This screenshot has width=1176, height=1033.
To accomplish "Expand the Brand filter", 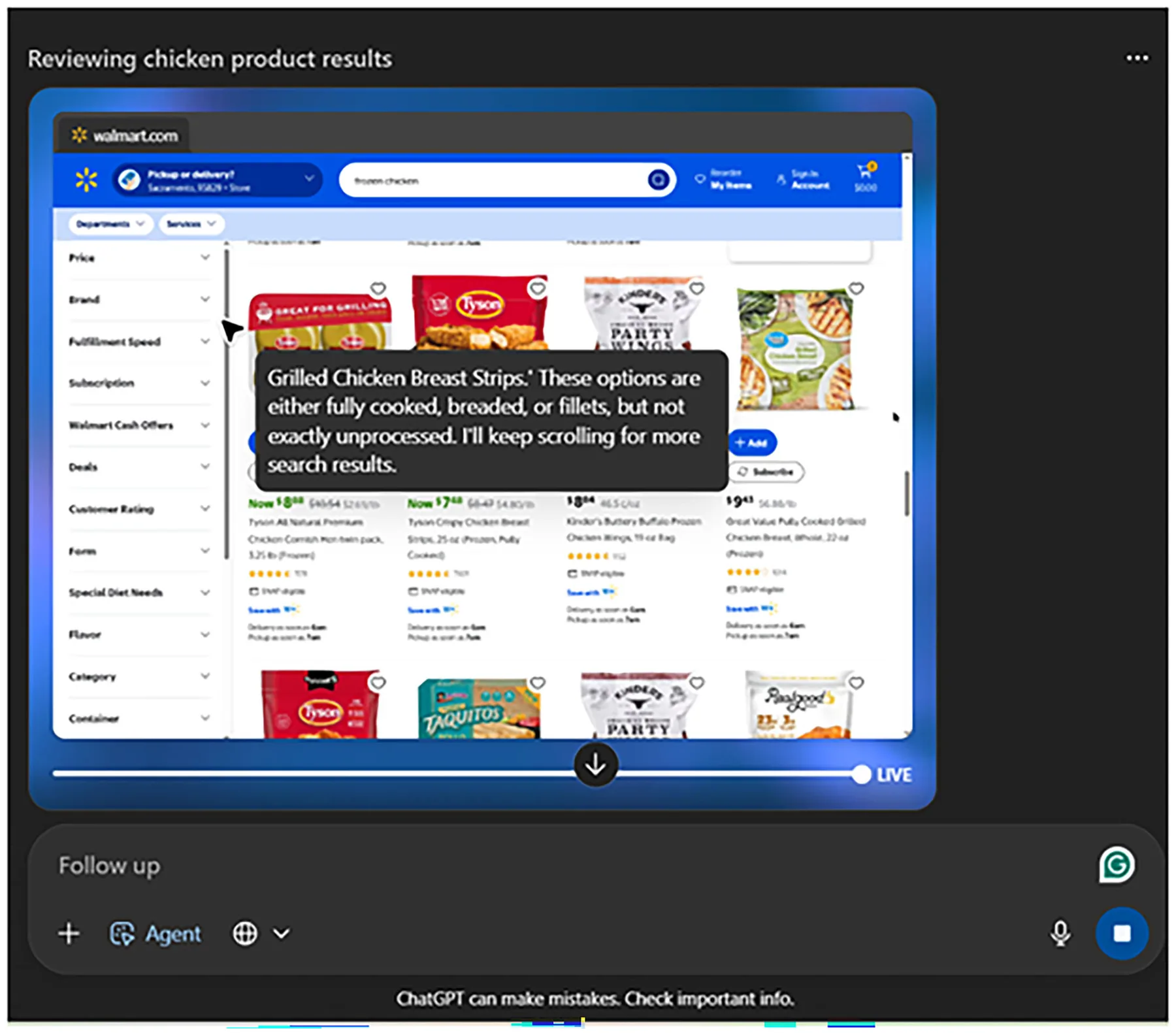I will click(x=140, y=299).
